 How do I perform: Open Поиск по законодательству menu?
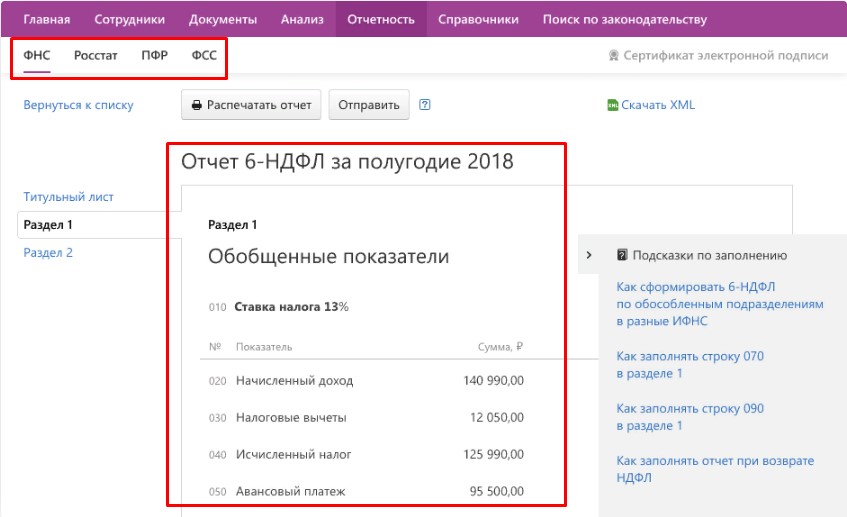(x=624, y=19)
